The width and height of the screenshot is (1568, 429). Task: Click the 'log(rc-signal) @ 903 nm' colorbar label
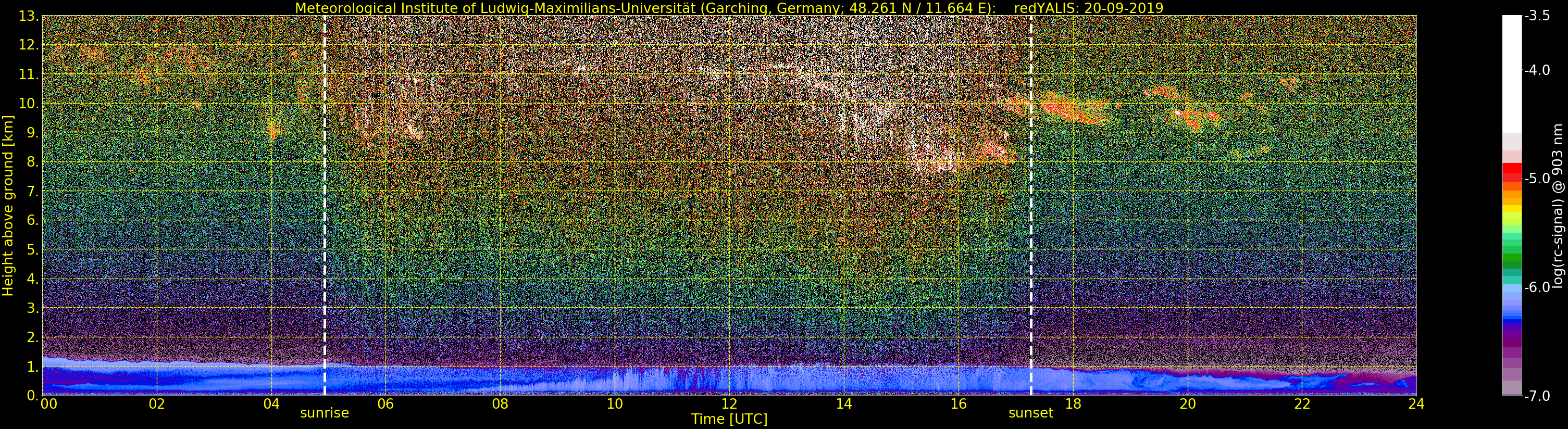click(x=1559, y=206)
